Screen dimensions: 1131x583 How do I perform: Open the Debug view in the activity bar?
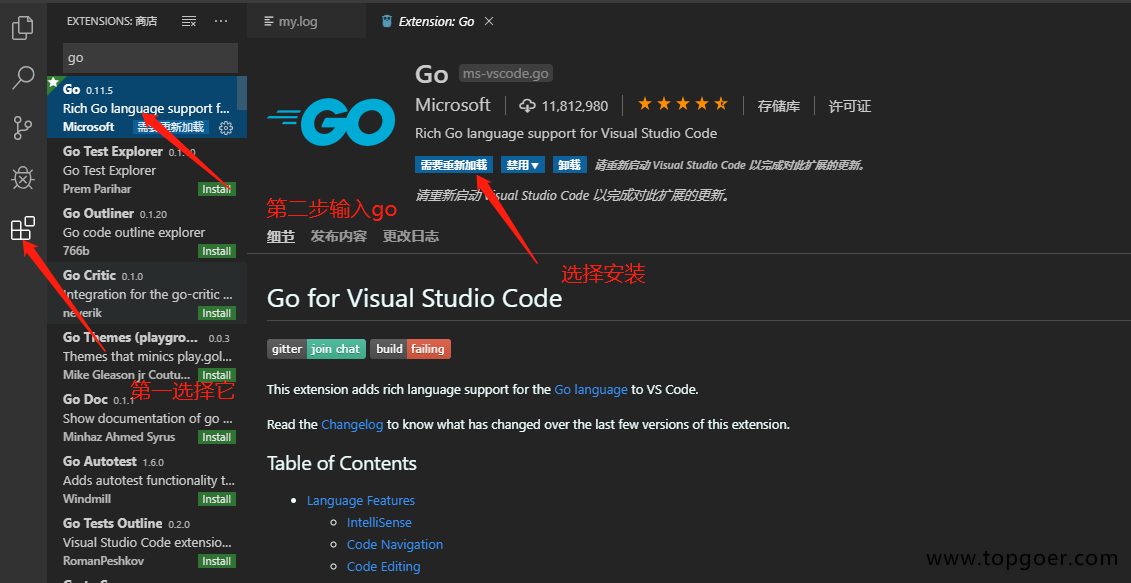pos(22,178)
